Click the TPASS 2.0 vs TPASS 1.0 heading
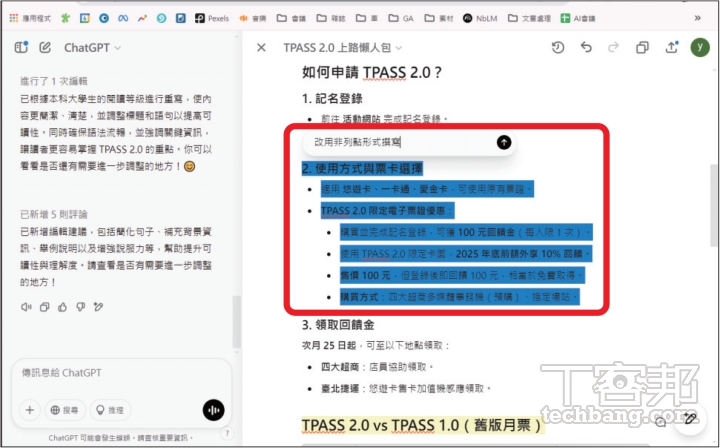 coord(422,426)
